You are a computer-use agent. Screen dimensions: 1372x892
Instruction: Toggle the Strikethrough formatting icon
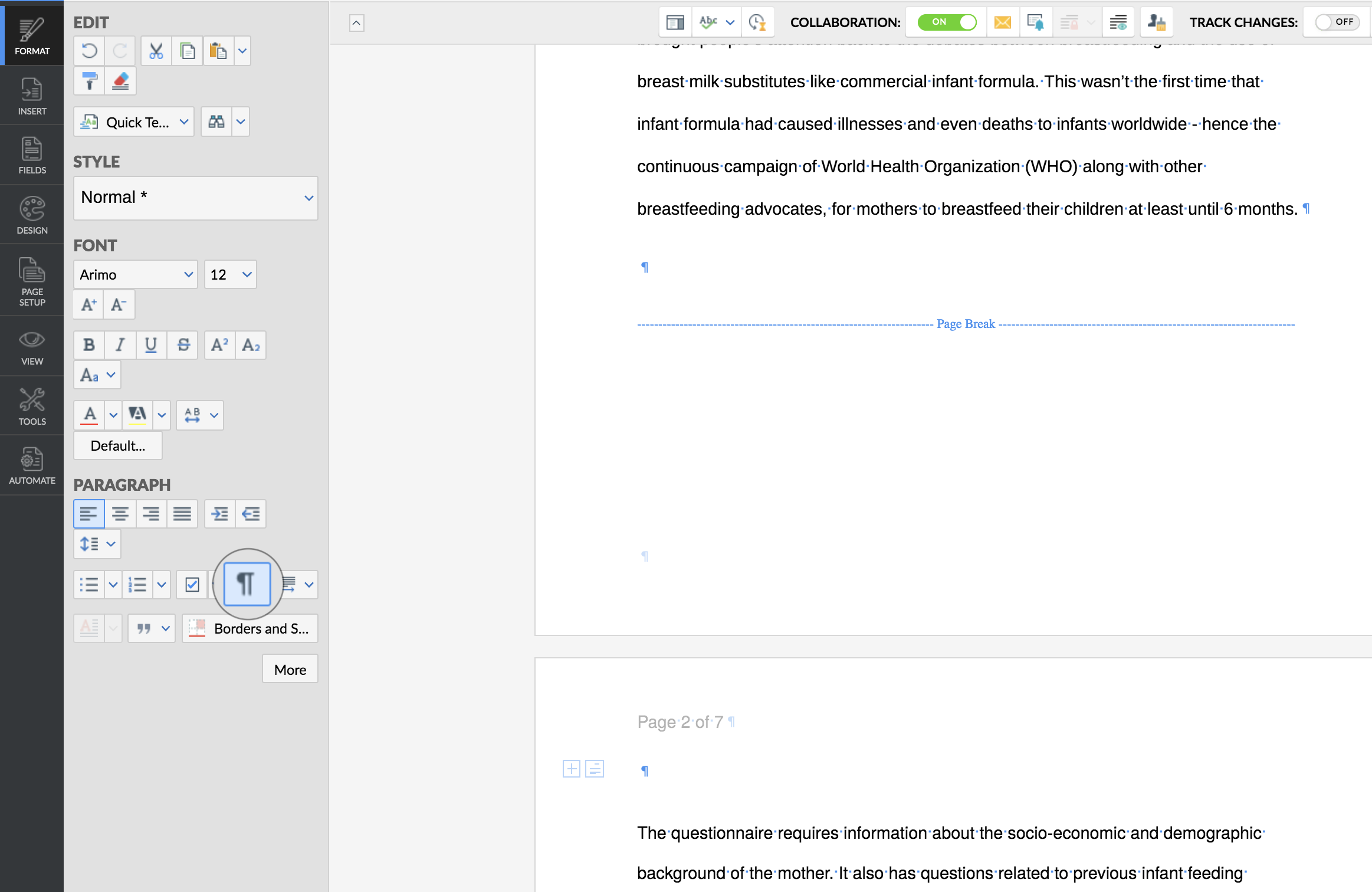183,345
